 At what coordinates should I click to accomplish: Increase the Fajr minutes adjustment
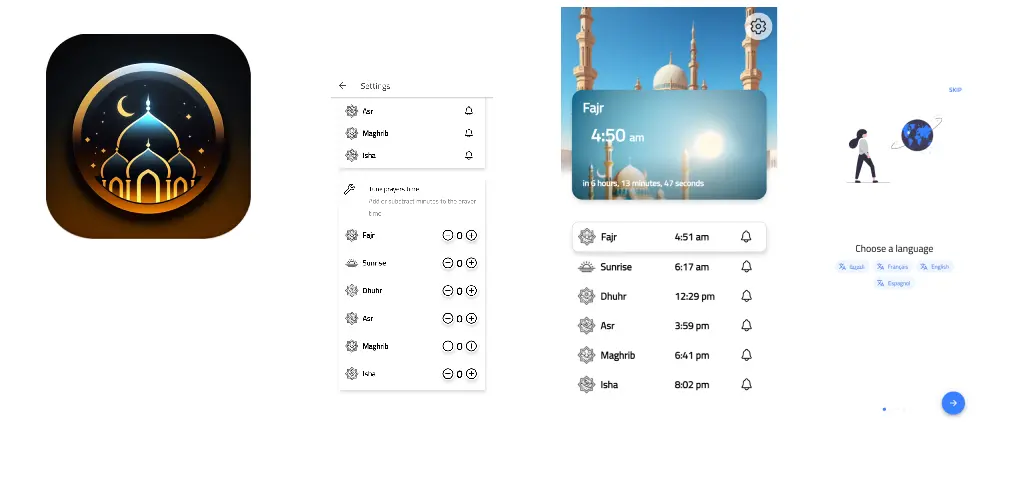(472, 235)
